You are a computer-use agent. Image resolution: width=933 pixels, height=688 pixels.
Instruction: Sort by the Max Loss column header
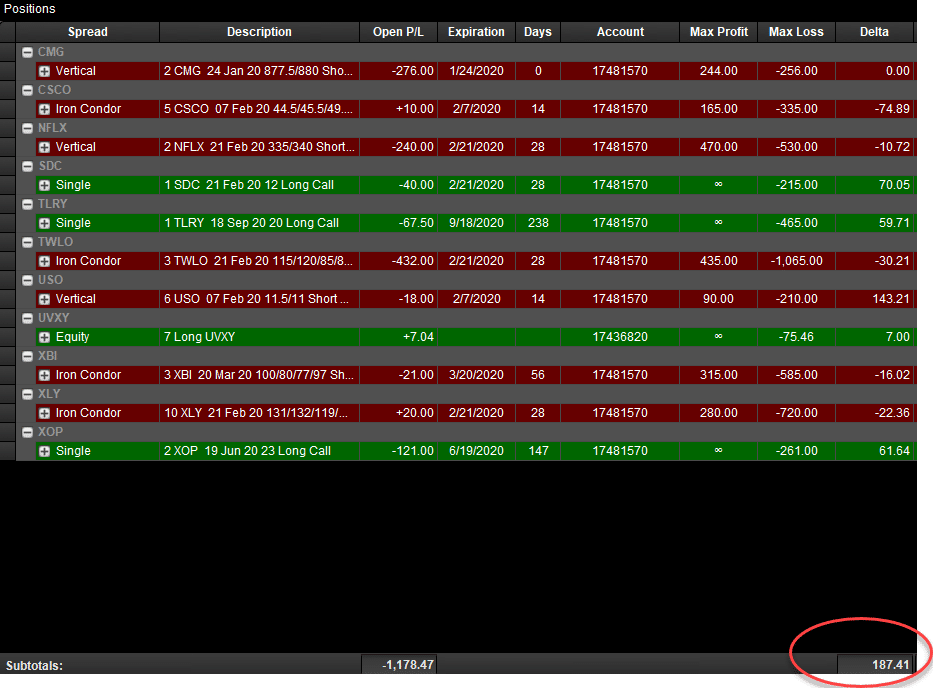click(x=796, y=32)
